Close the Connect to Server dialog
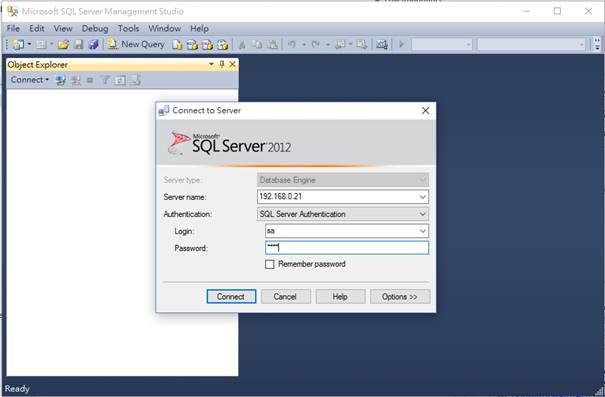Viewport: 605px width, 397px height. 426,111
